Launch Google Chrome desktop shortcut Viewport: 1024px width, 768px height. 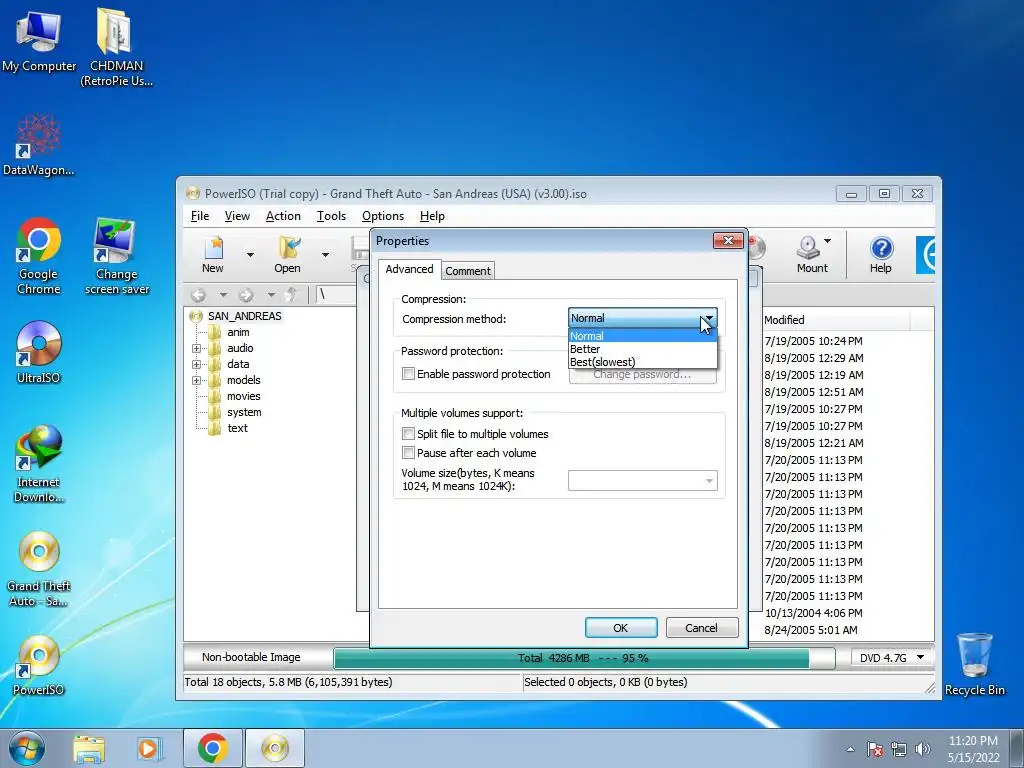click(x=39, y=256)
